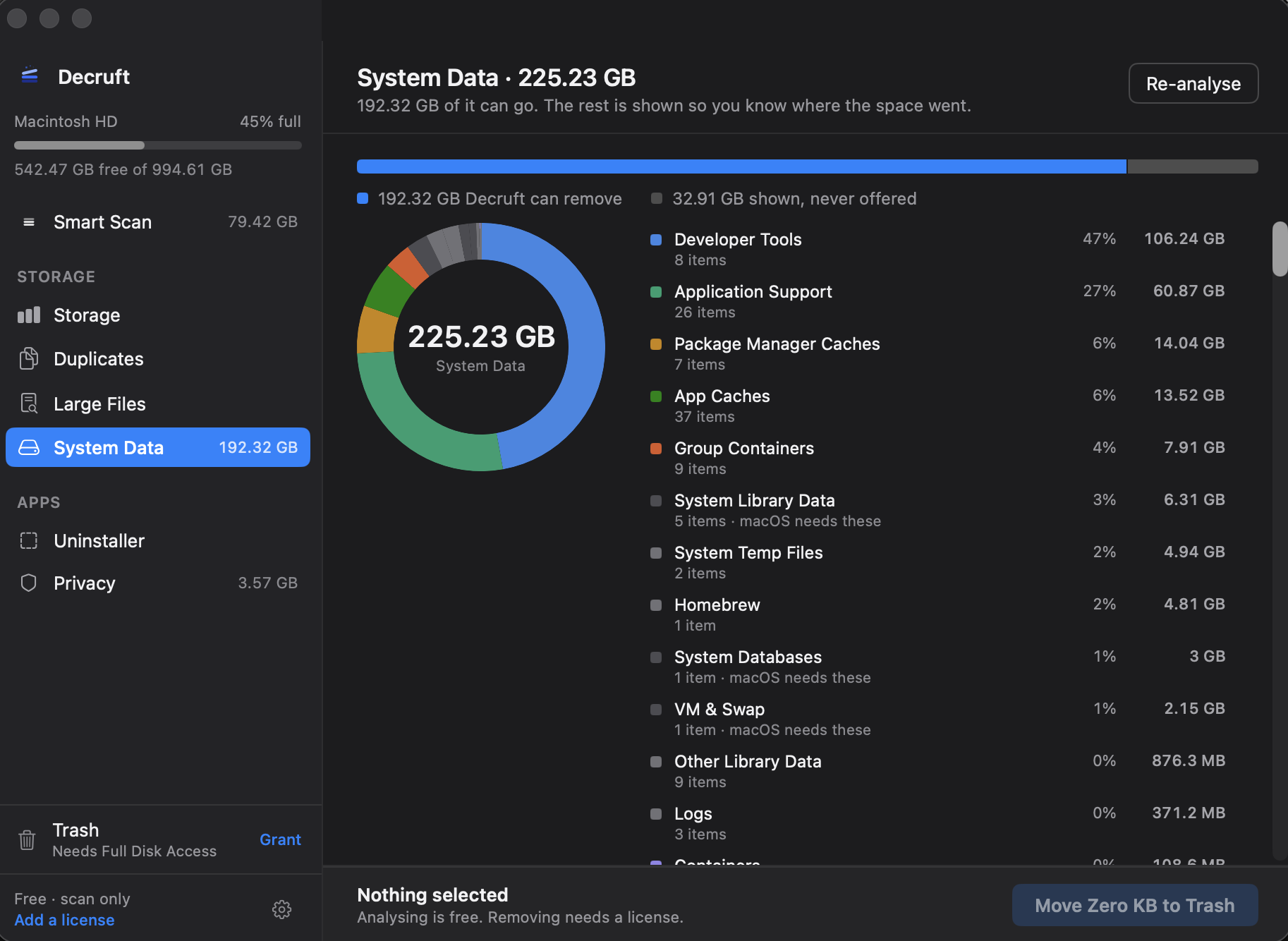Click Move Zero KB to Trash button
The height and width of the screenshot is (941, 1288).
[1135, 906]
